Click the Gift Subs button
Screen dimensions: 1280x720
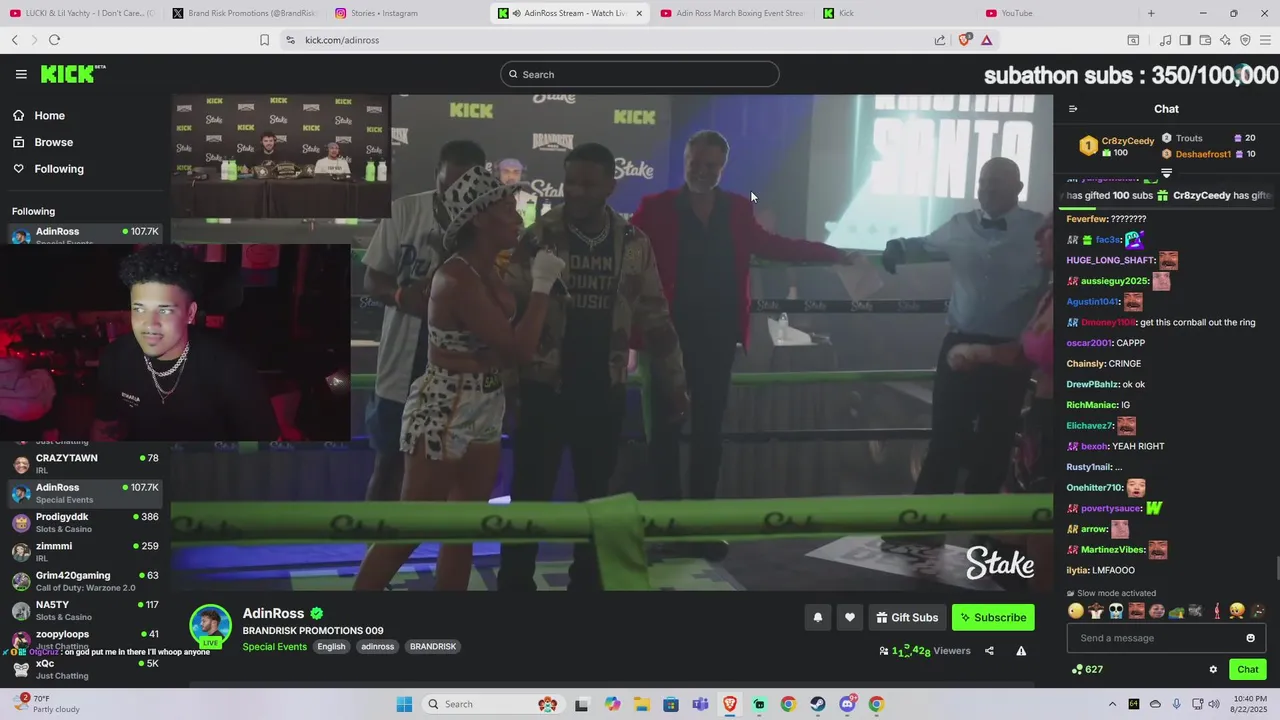click(907, 618)
